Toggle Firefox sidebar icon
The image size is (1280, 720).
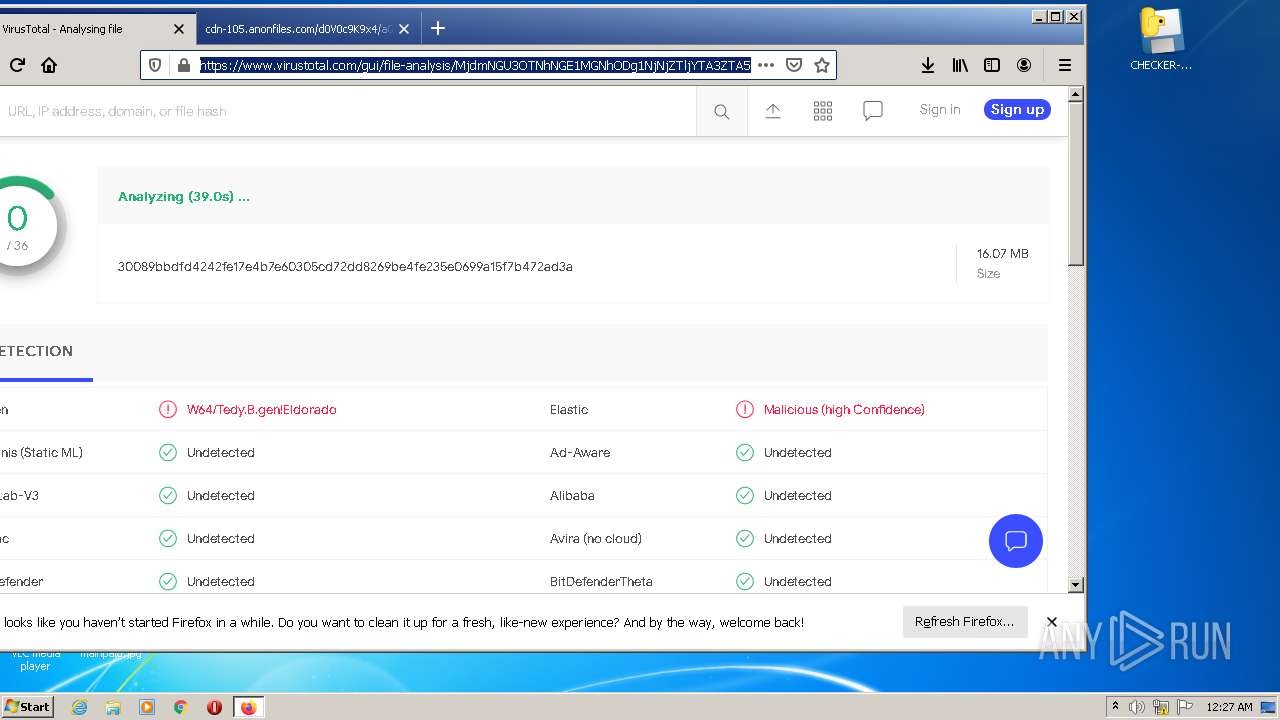992,65
